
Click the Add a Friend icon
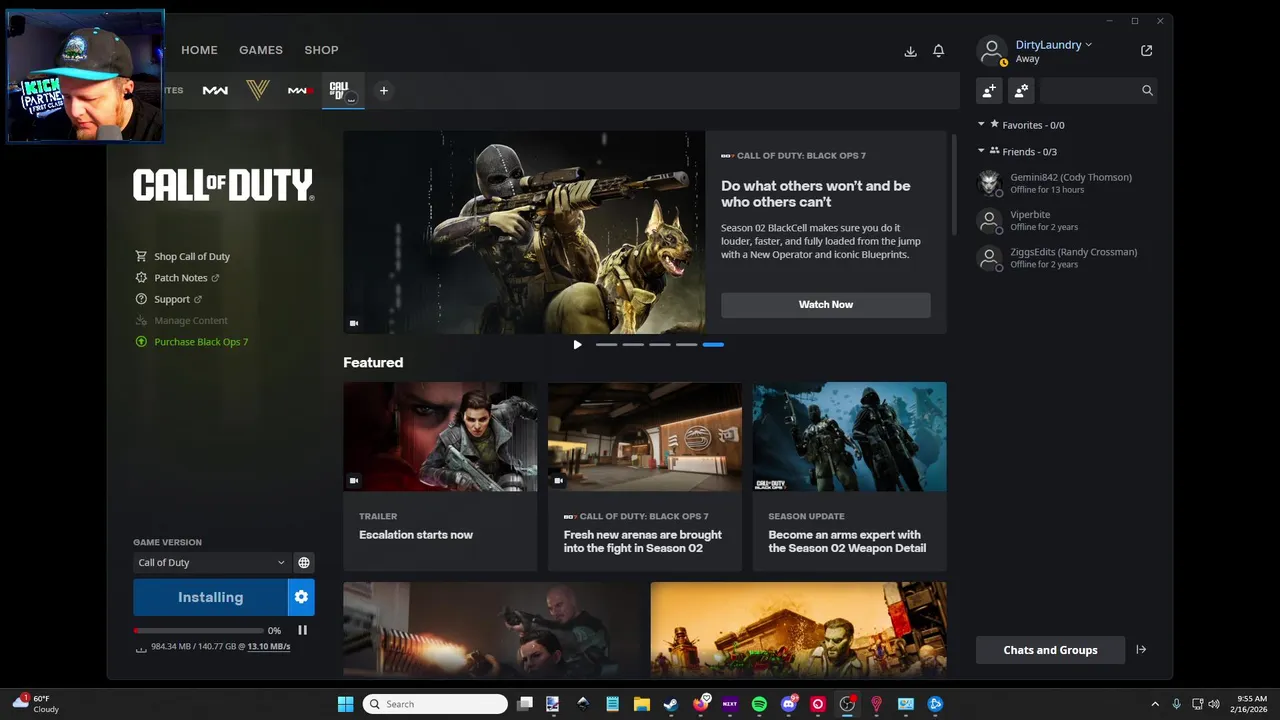tap(989, 90)
